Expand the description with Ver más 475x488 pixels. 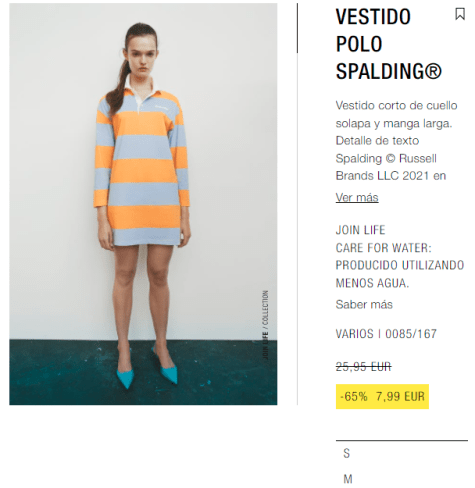click(x=357, y=197)
